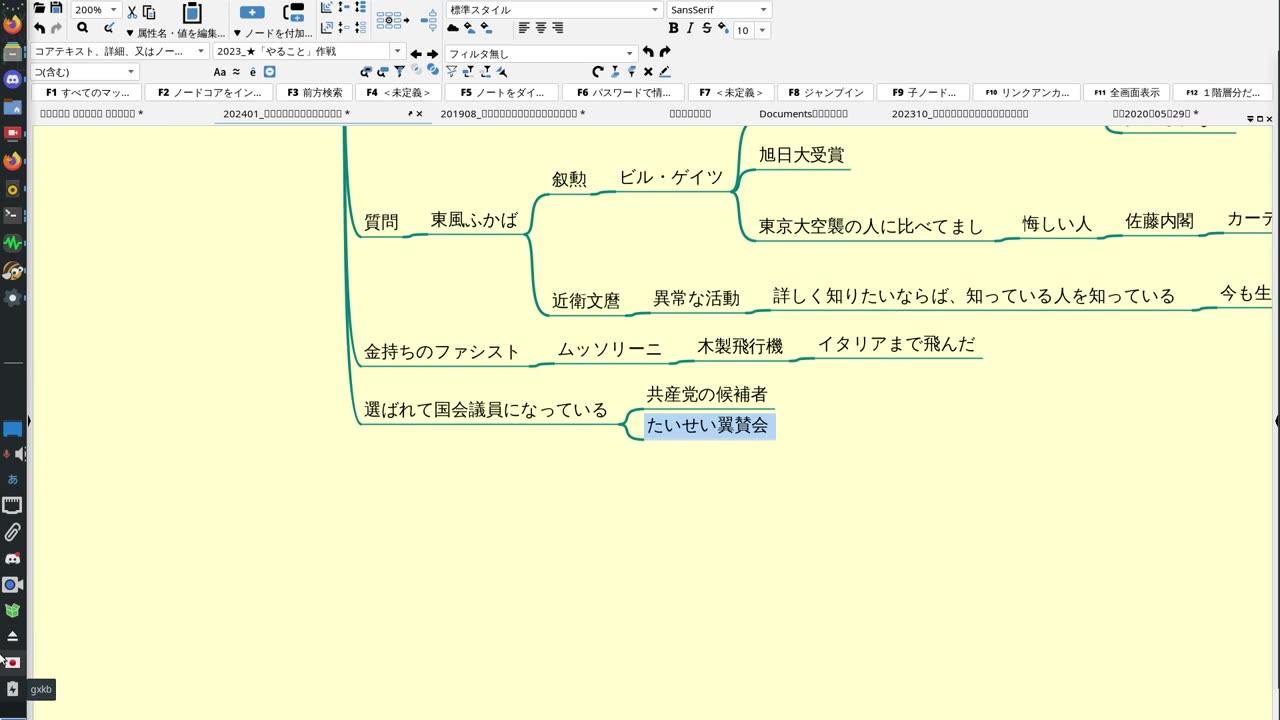Open Discord from the dock
Image resolution: width=1280 pixels, height=720 pixels.
13,79
